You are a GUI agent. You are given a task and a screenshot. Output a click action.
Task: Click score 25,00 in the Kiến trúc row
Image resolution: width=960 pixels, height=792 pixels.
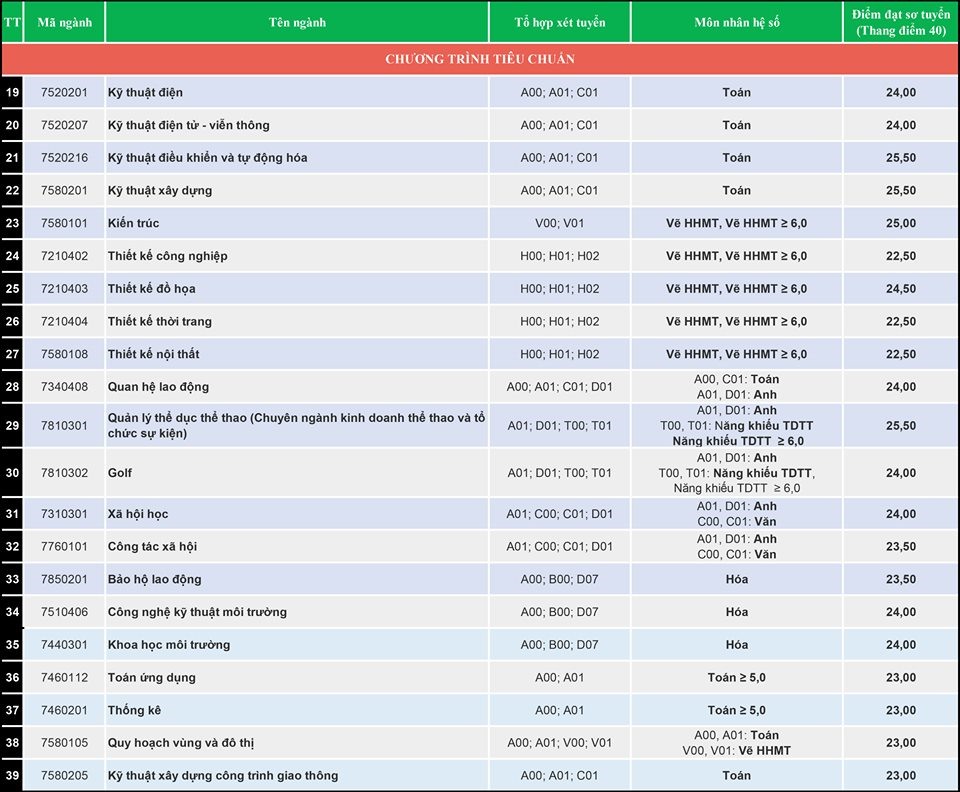[x=901, y=223]
